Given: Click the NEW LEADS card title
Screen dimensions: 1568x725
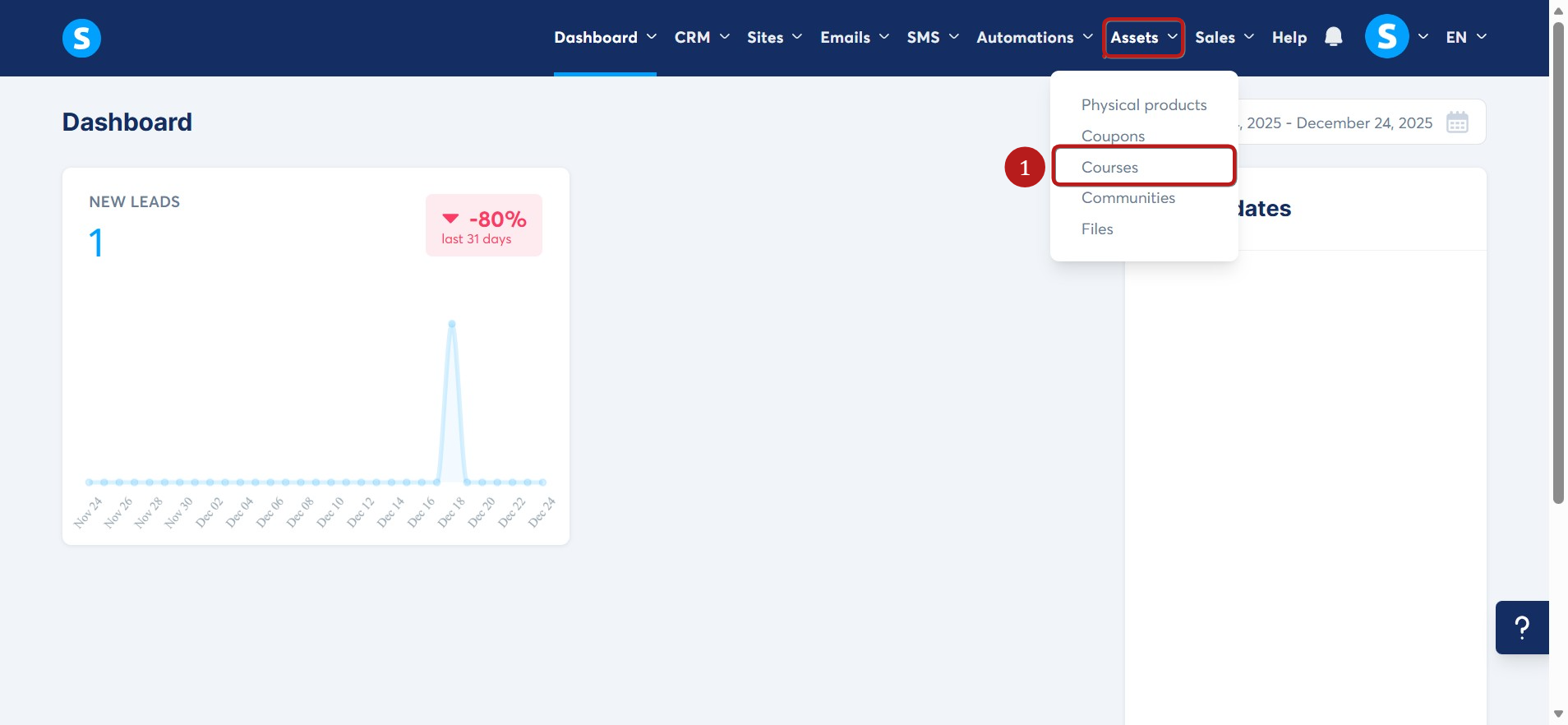Looking at the screenshot, I should pyautogui.click(x=135, y=202).
